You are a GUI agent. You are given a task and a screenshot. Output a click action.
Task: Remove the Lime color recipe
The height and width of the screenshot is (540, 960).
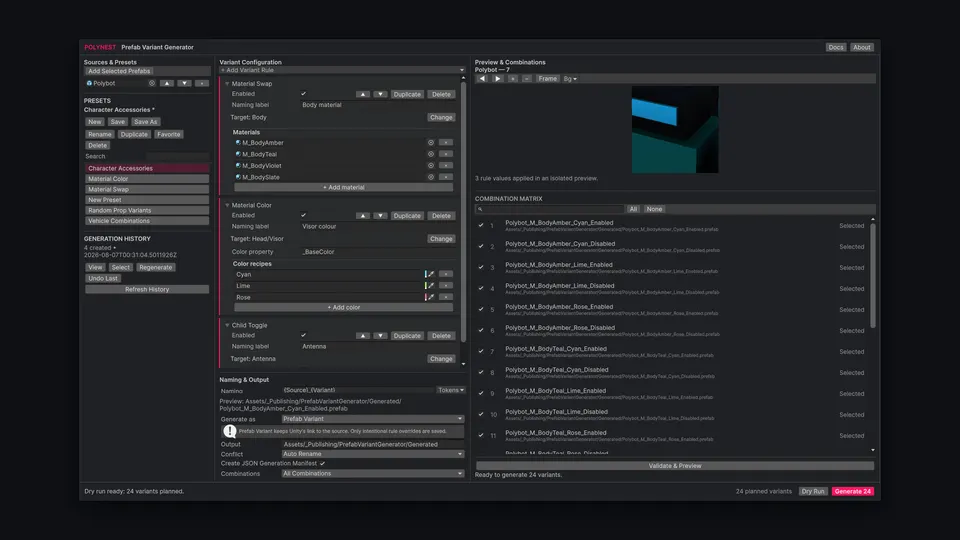click(x=446, y=286)
